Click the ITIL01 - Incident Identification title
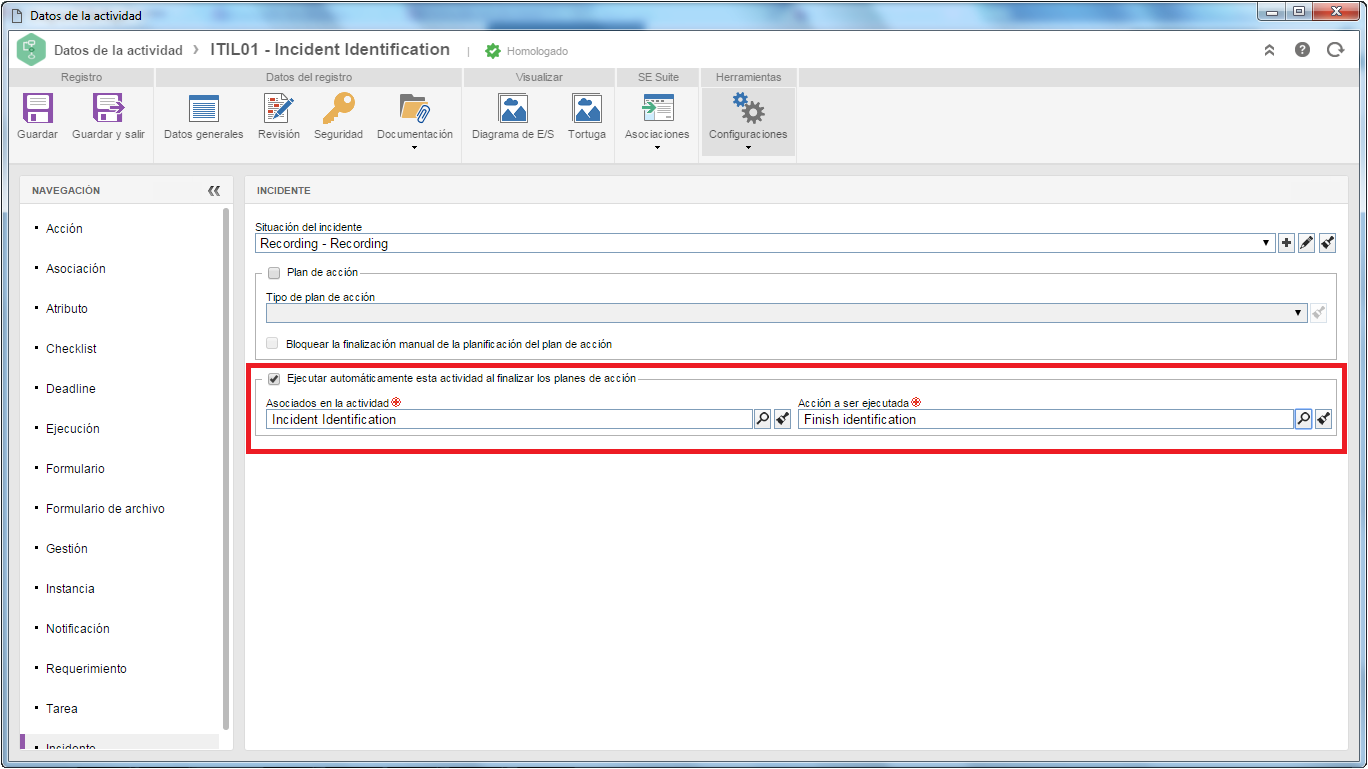Image resolution: width=1368 pixels, height=769 pixels. [330, 50]
